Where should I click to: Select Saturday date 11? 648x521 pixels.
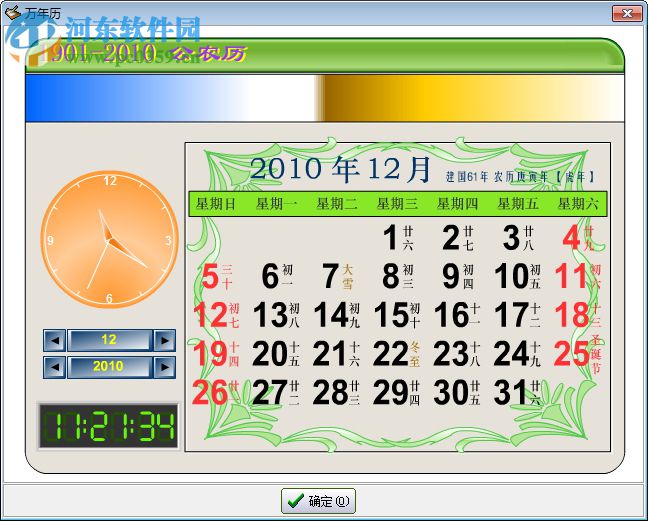click(x=578, y=276)
